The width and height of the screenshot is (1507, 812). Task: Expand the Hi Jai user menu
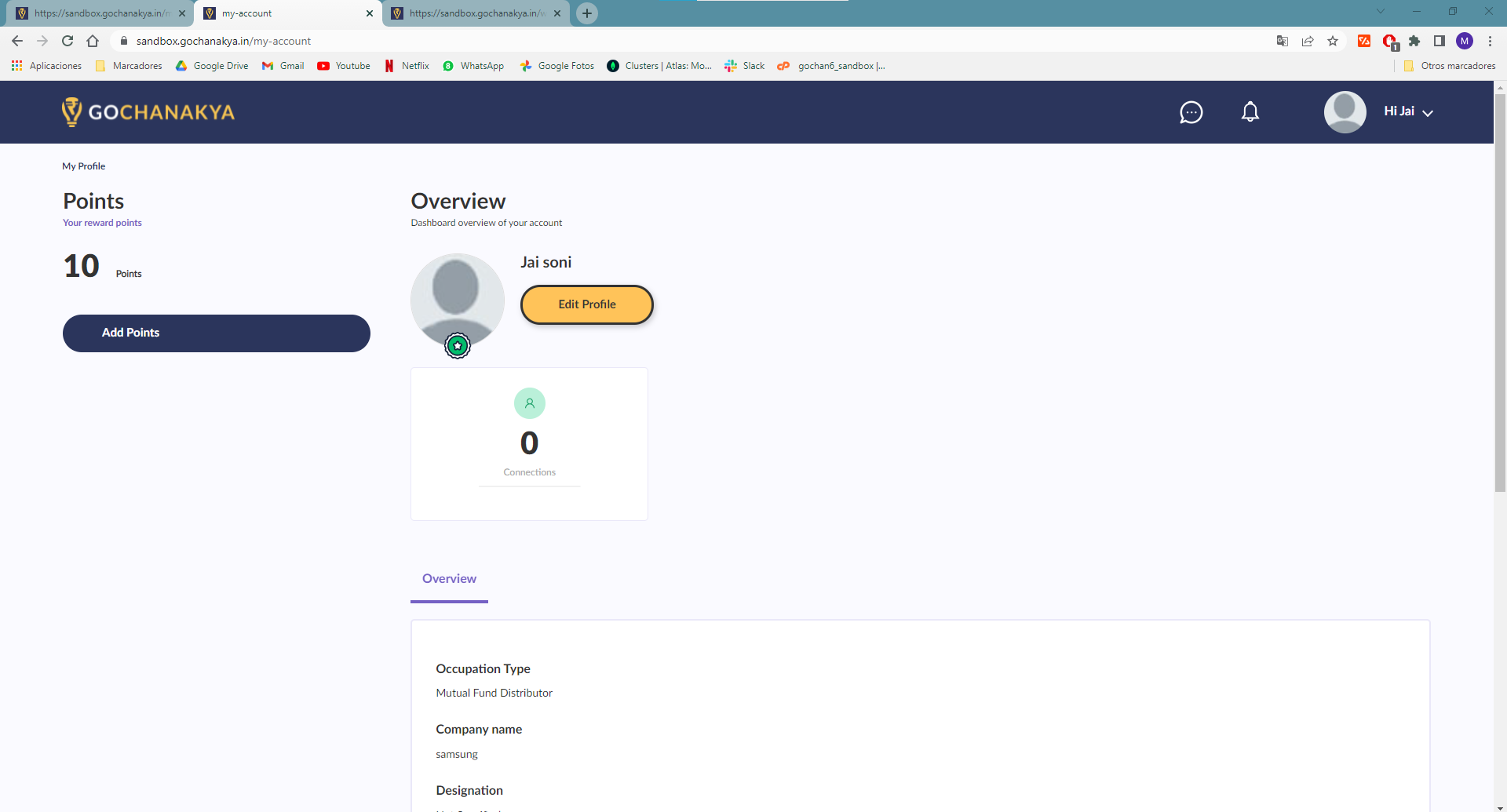pos(1408,111)
